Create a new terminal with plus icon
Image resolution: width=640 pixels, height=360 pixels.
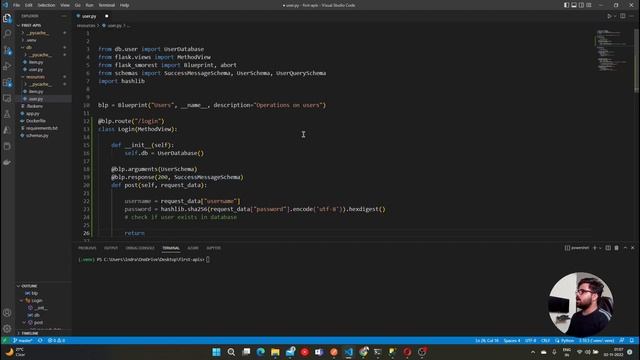595,248
